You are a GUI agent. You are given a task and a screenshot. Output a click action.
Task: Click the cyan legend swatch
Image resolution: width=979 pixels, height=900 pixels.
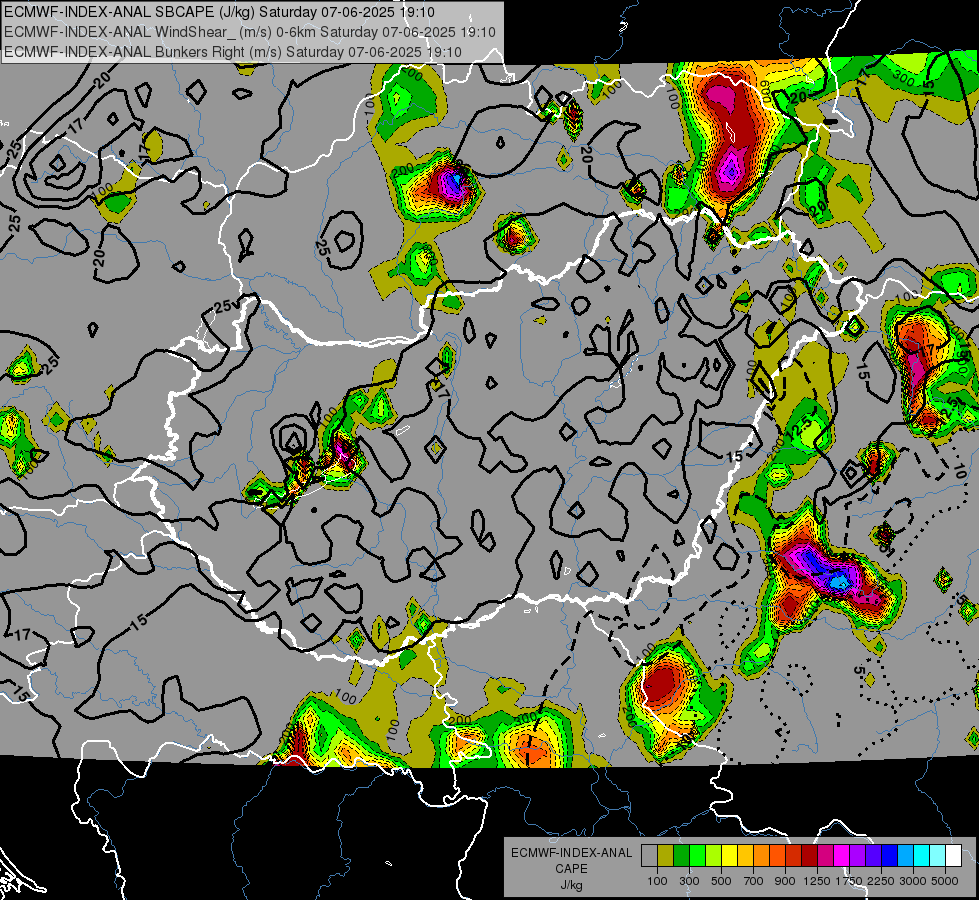click(921, 856)
